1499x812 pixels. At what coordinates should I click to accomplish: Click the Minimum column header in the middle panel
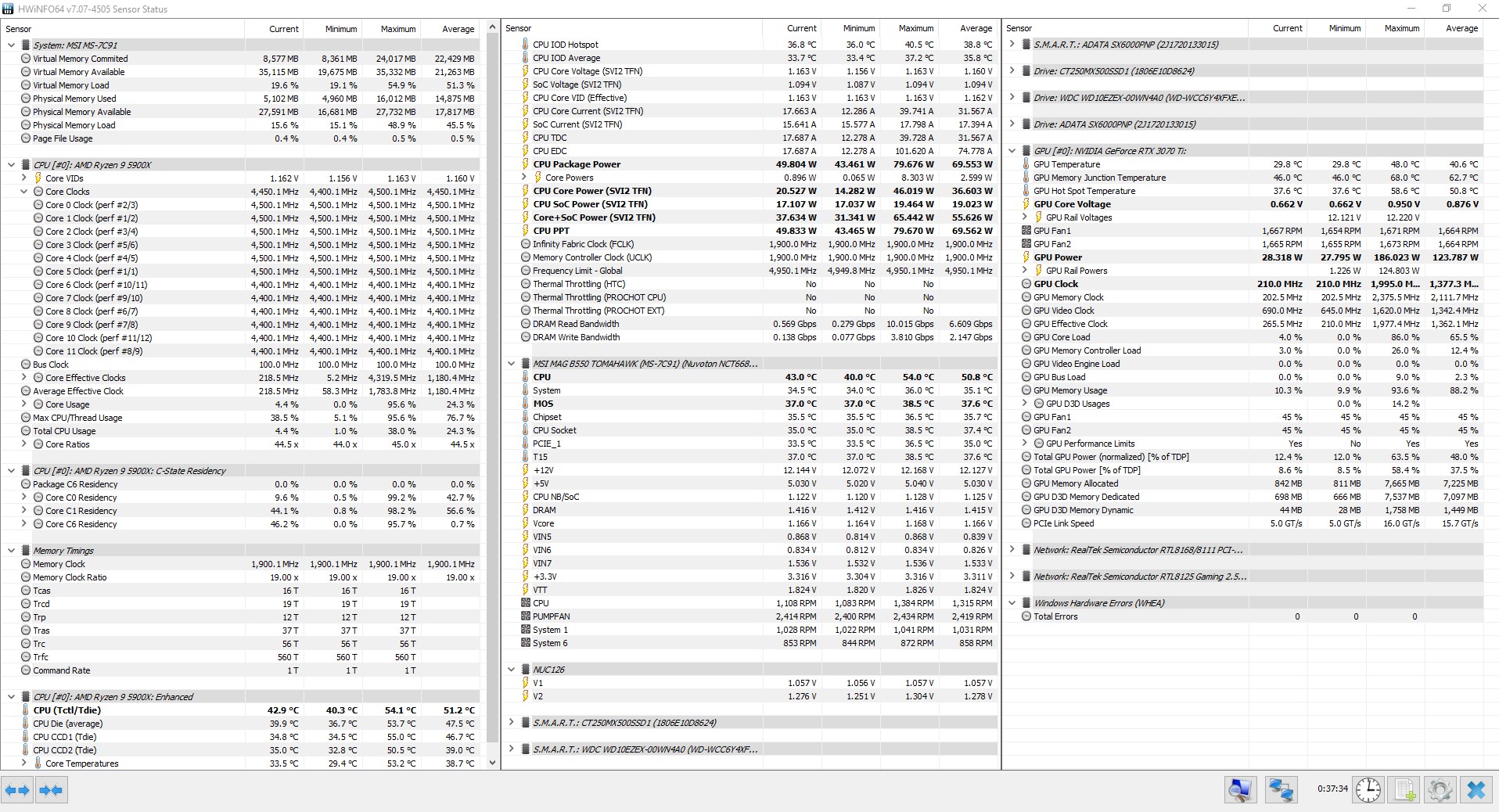pos(850,28)
